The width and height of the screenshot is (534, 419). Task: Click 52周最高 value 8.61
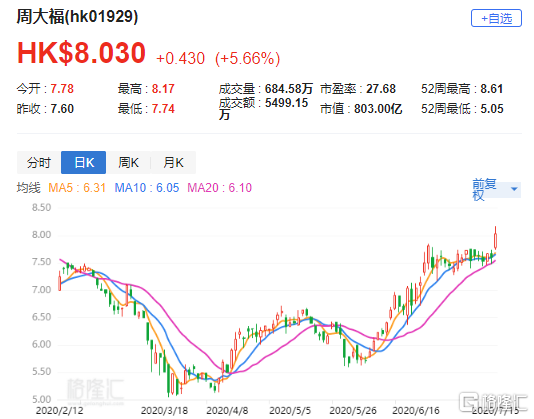click(492, 89)
